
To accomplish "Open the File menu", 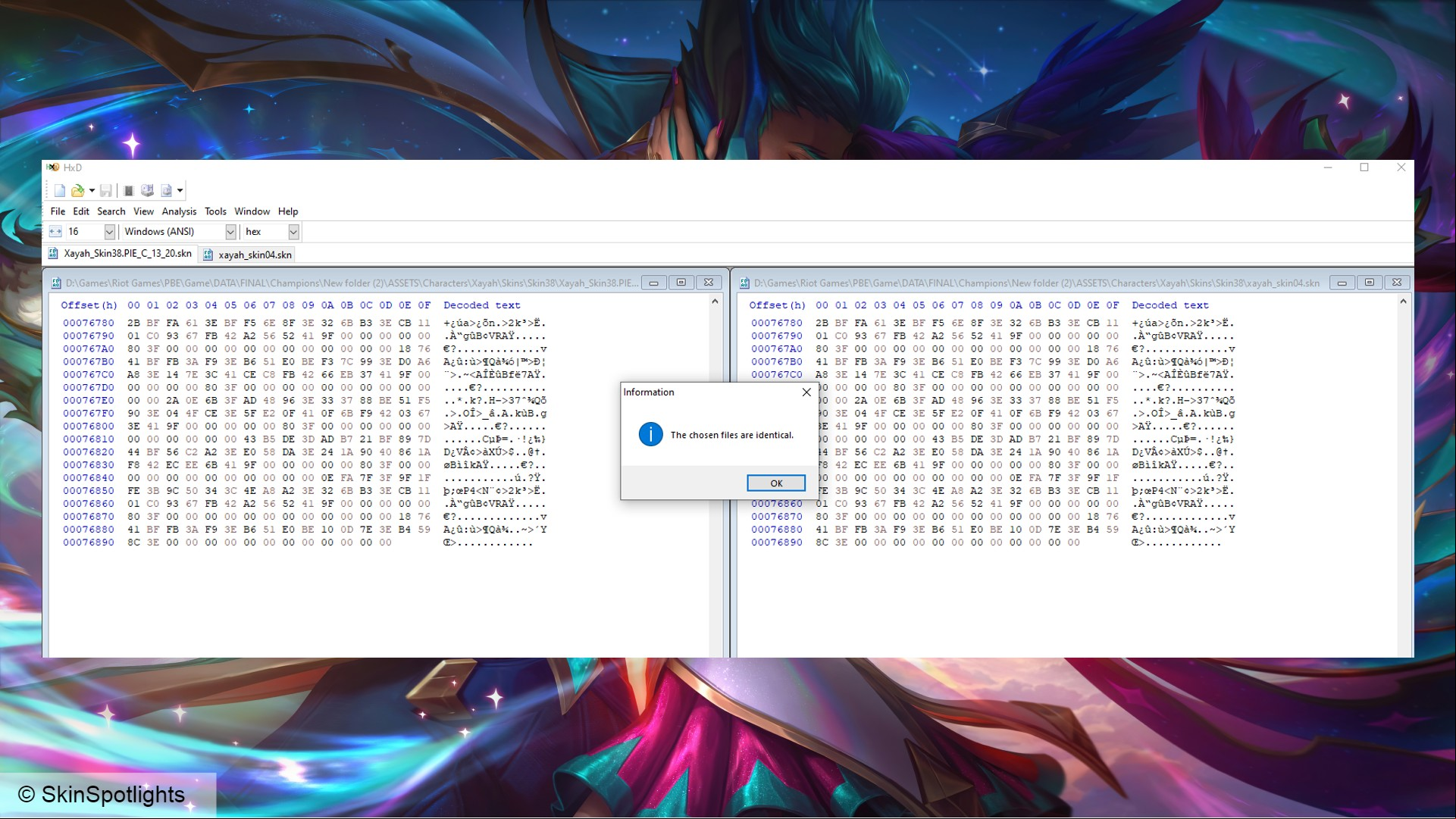I will click(58, 211).
